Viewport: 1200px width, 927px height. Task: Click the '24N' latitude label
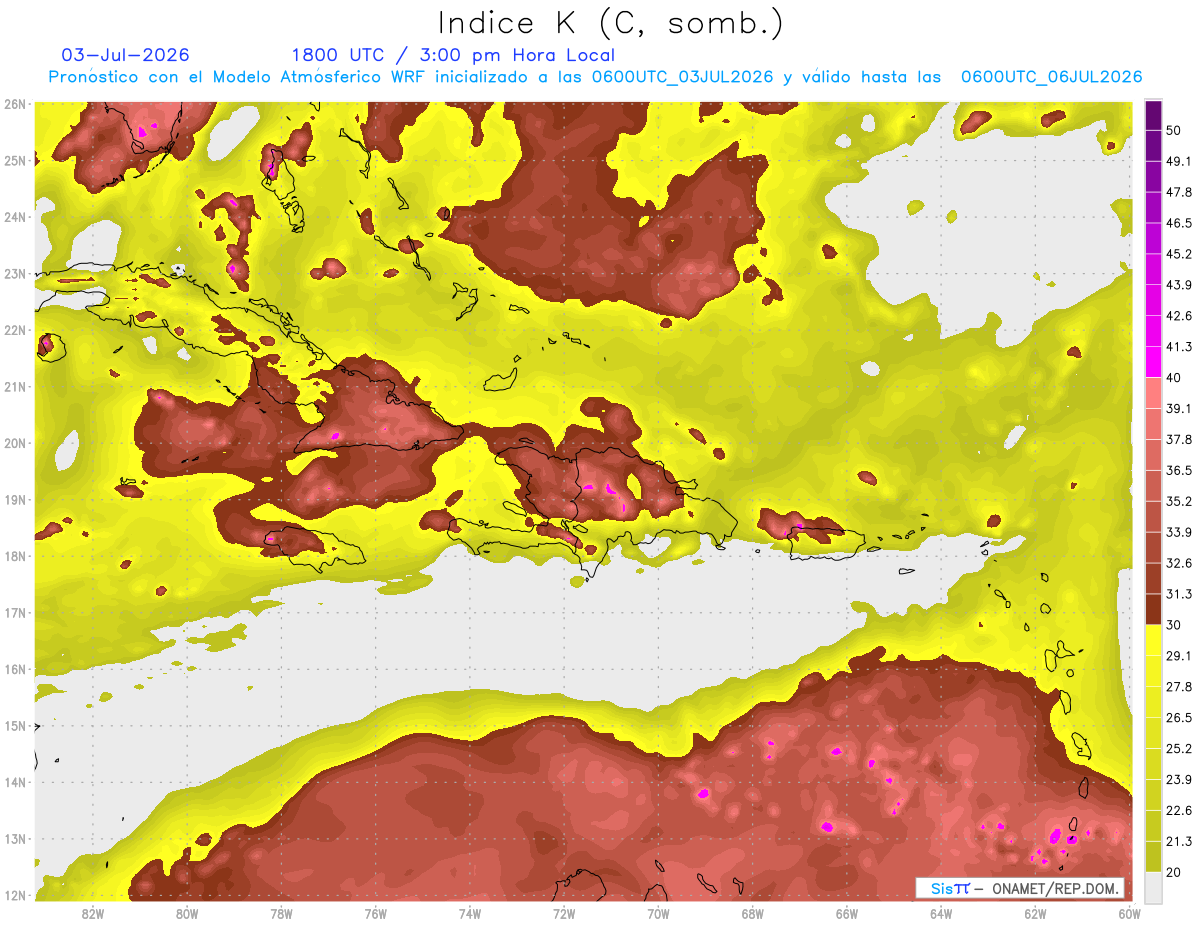[x=15, y=217]
